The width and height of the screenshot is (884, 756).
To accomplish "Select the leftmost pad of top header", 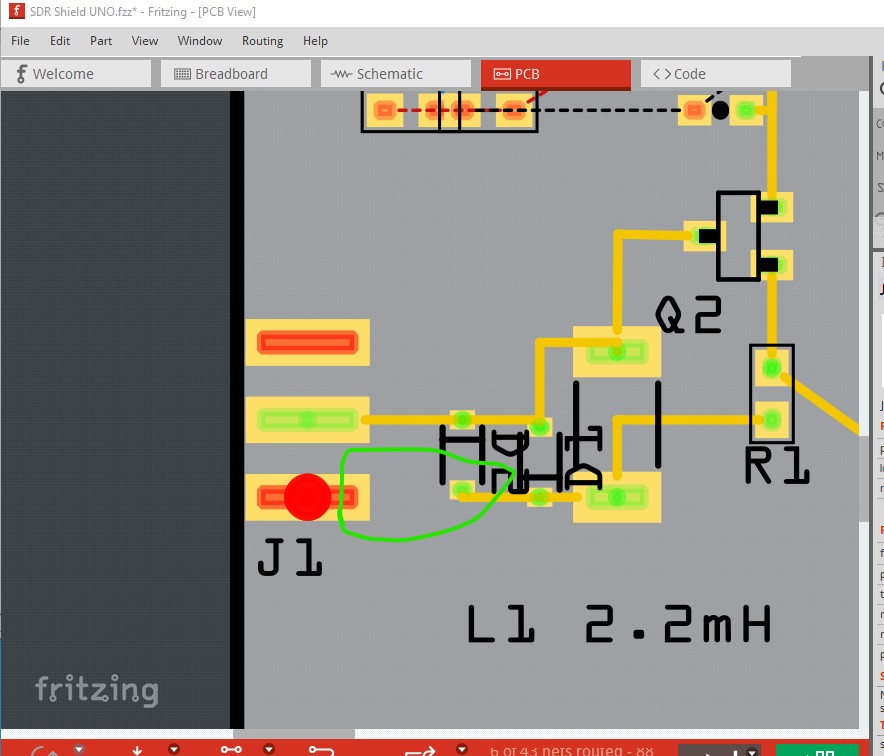I will click(384, 110).
